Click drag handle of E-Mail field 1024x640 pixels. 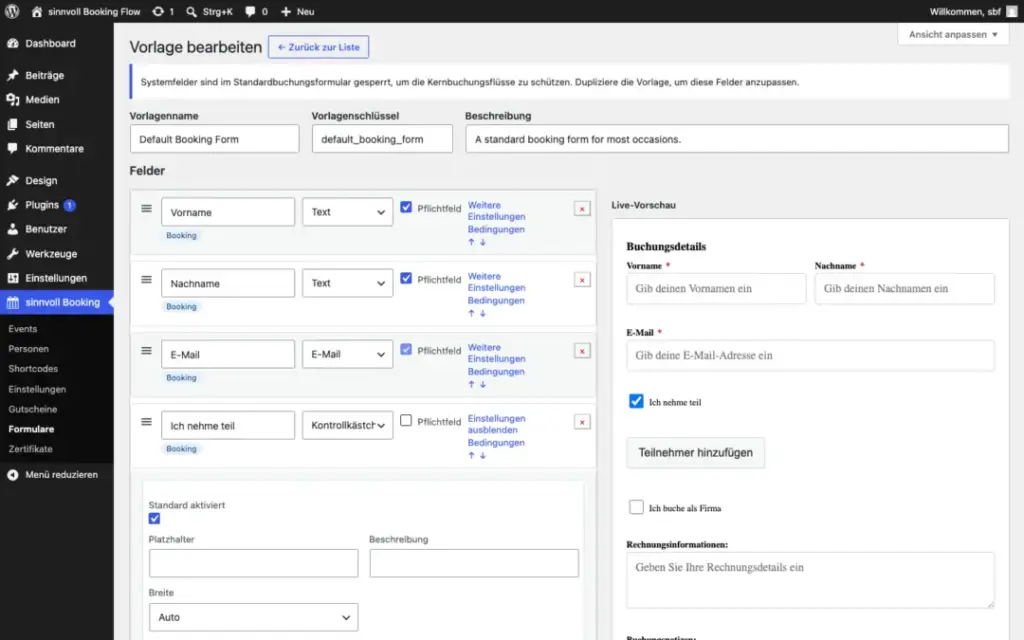pyautogui.click(x=146, y=351)
